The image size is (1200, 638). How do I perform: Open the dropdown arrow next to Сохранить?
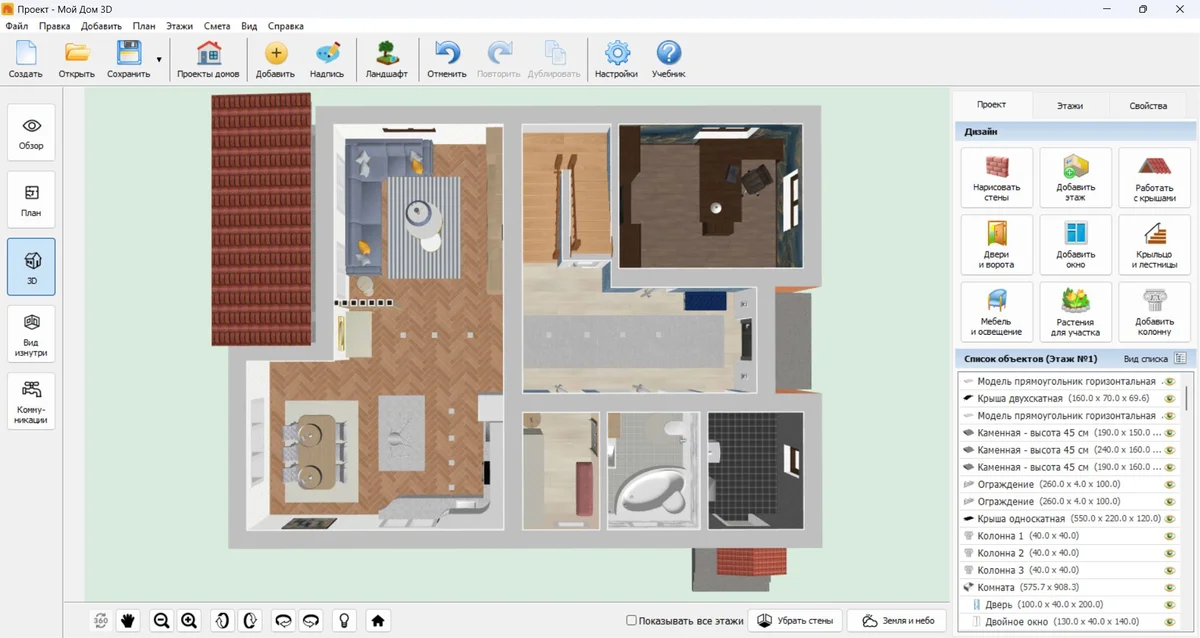pyautogui.click(x=159, y=60)
